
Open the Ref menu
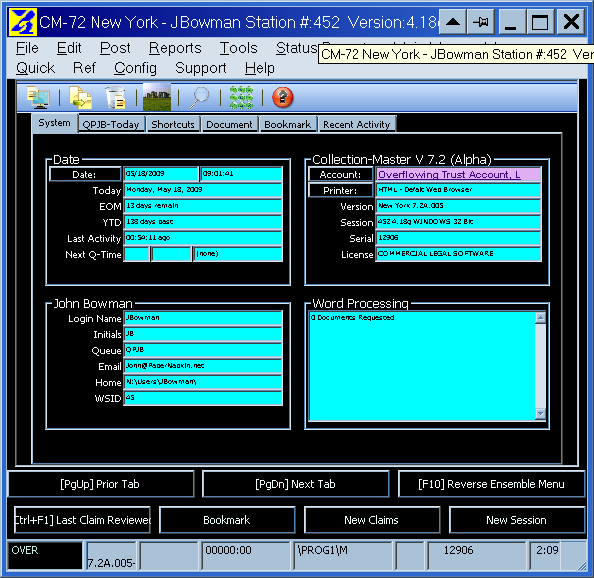[x=84, y=68]
